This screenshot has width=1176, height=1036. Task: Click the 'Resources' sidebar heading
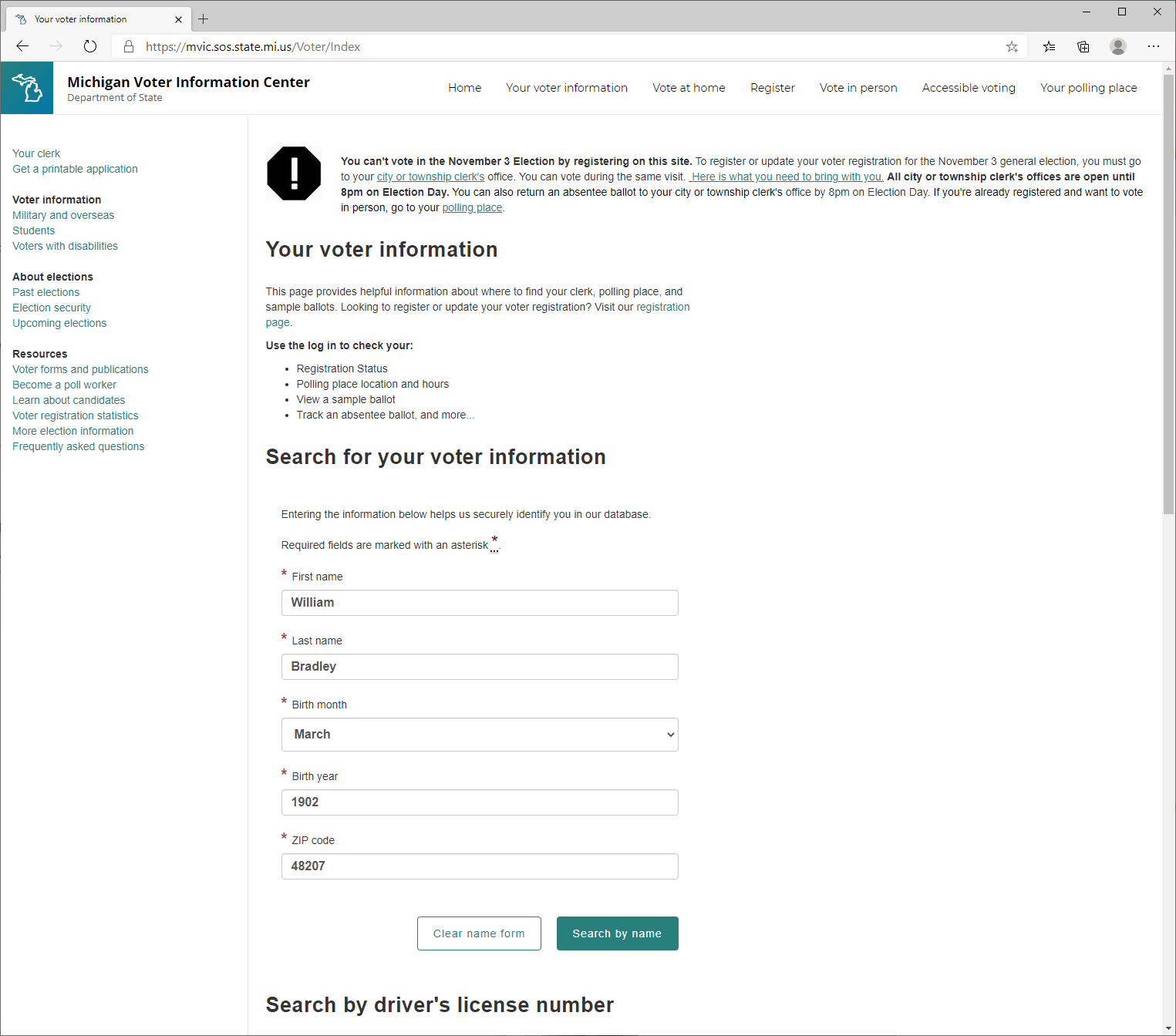39,354
